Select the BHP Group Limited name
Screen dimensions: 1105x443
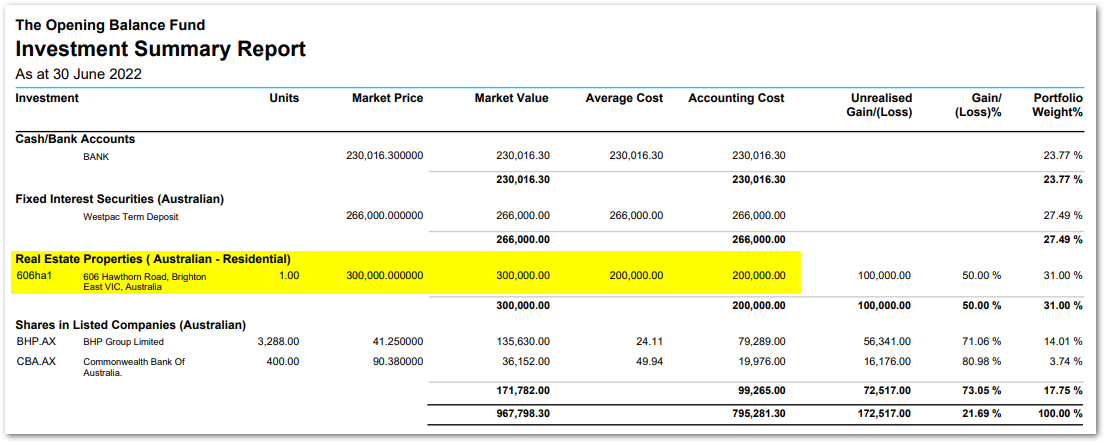[x=123, y=342]
